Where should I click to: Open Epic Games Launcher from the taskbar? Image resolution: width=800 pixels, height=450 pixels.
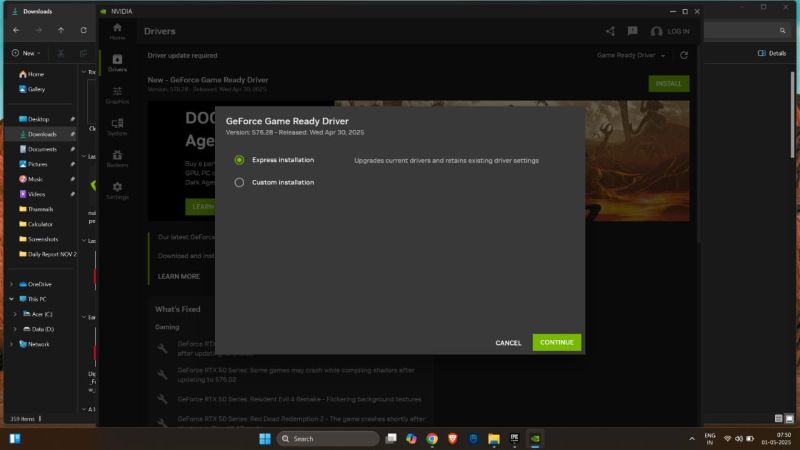click(x=514, y=439)
